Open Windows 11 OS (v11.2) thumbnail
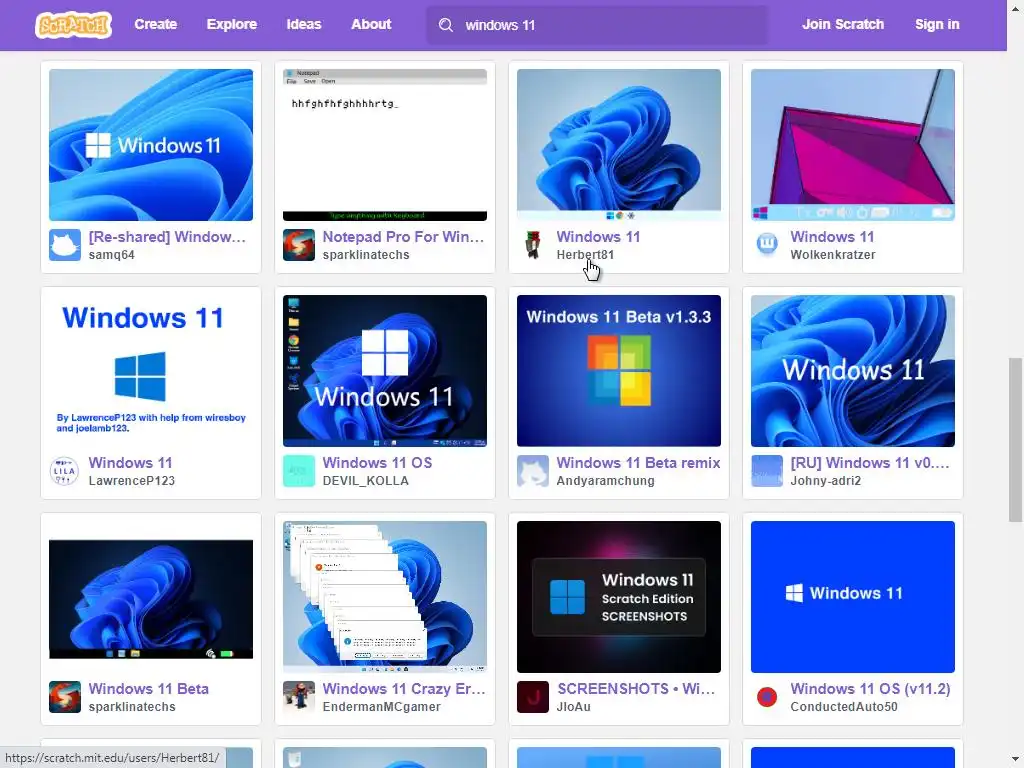The height and width of the screenshot is (768, 1024). tap(853, 597)
